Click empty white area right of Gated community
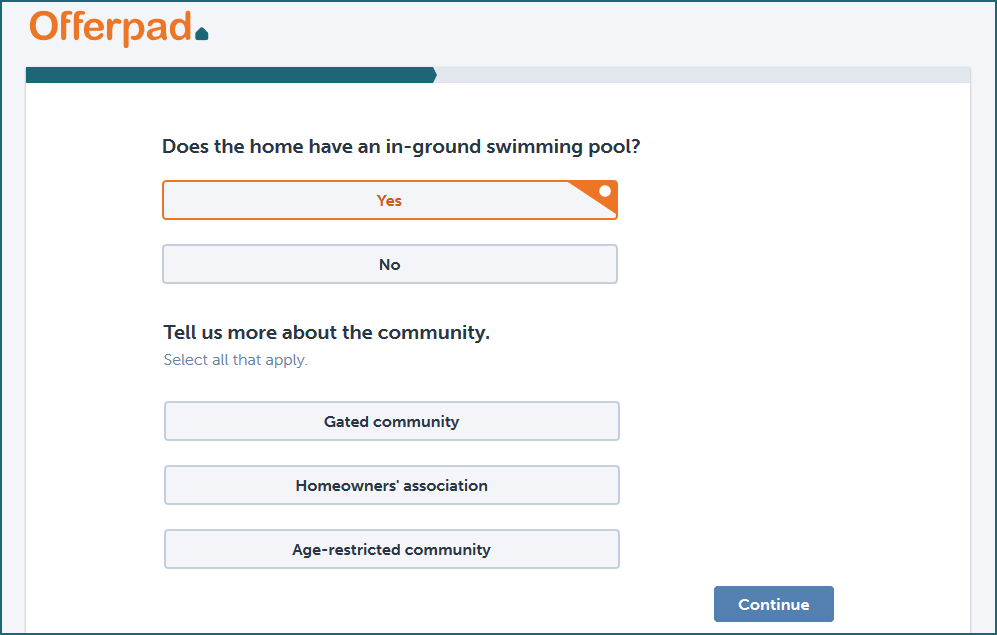The image size is (997, 635). coord(790,422)
